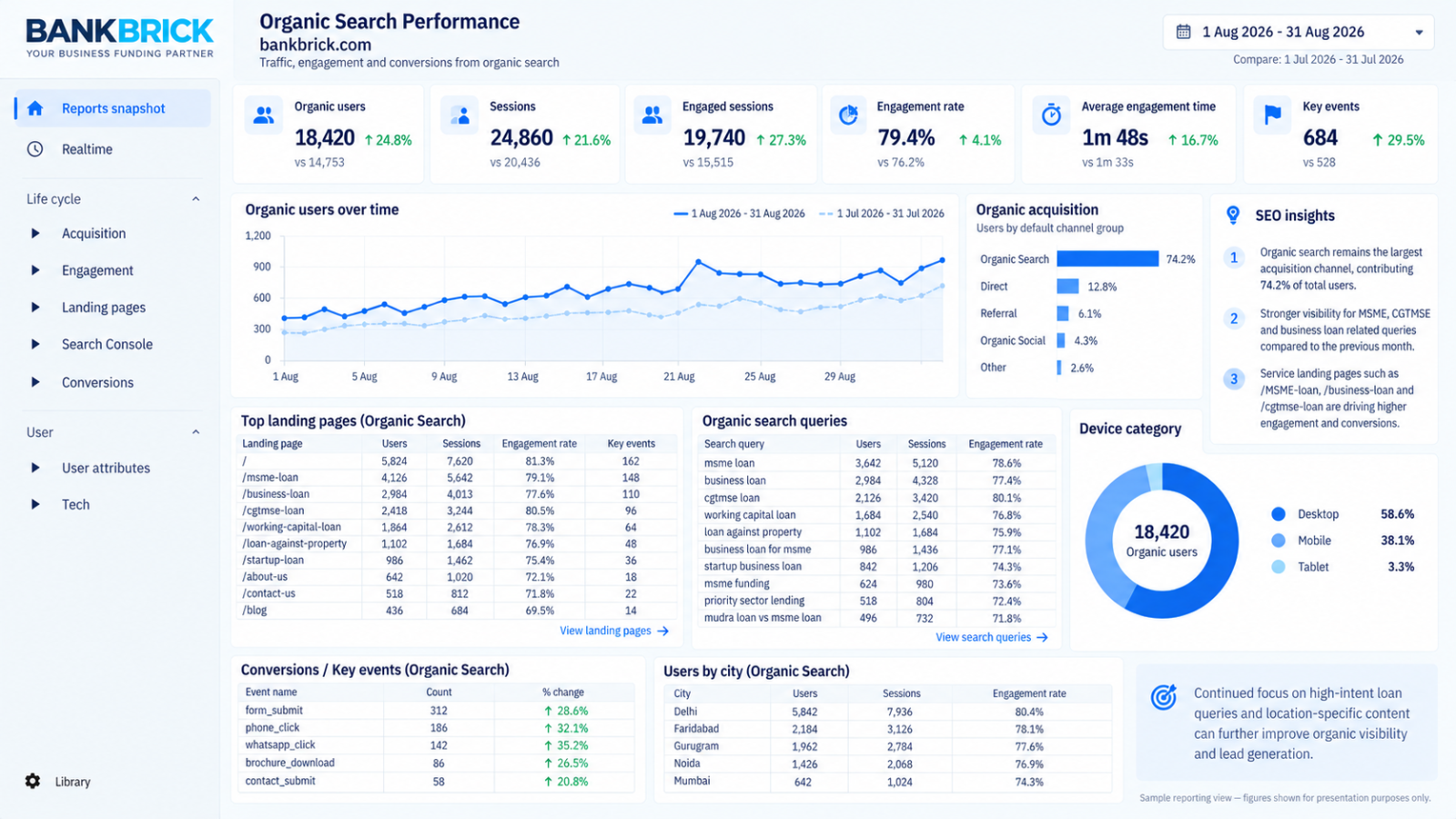This screenshot has height=819, width=1456.
Task: Click the Mobile legend color dot
Action: pyautogui.click(x=1279, y=541)
